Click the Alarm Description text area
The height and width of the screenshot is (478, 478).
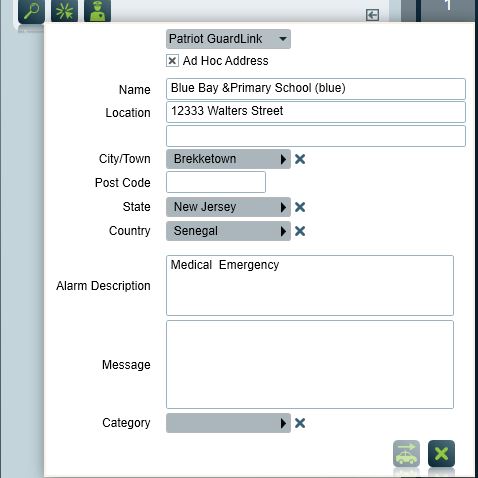coord(310,285)
